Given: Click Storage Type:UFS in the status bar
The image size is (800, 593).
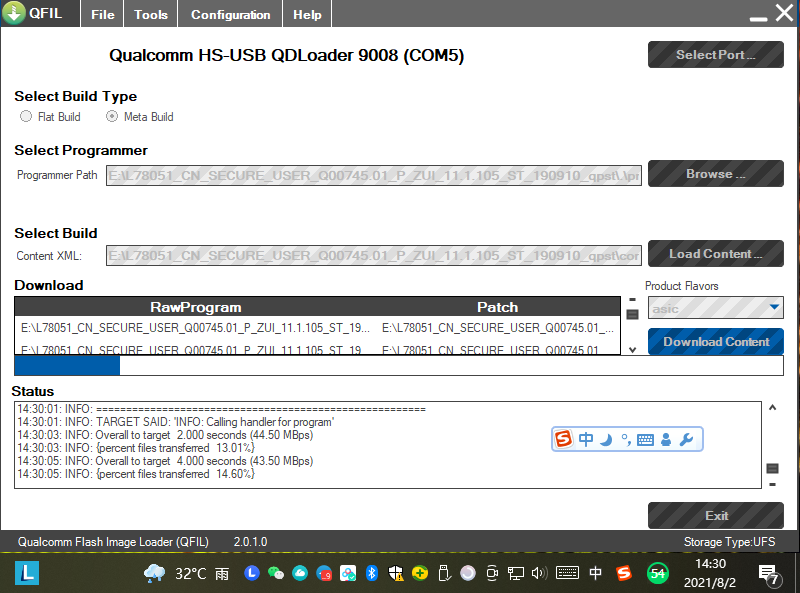Looking at the screenshot, I should (x=729, y=542).
